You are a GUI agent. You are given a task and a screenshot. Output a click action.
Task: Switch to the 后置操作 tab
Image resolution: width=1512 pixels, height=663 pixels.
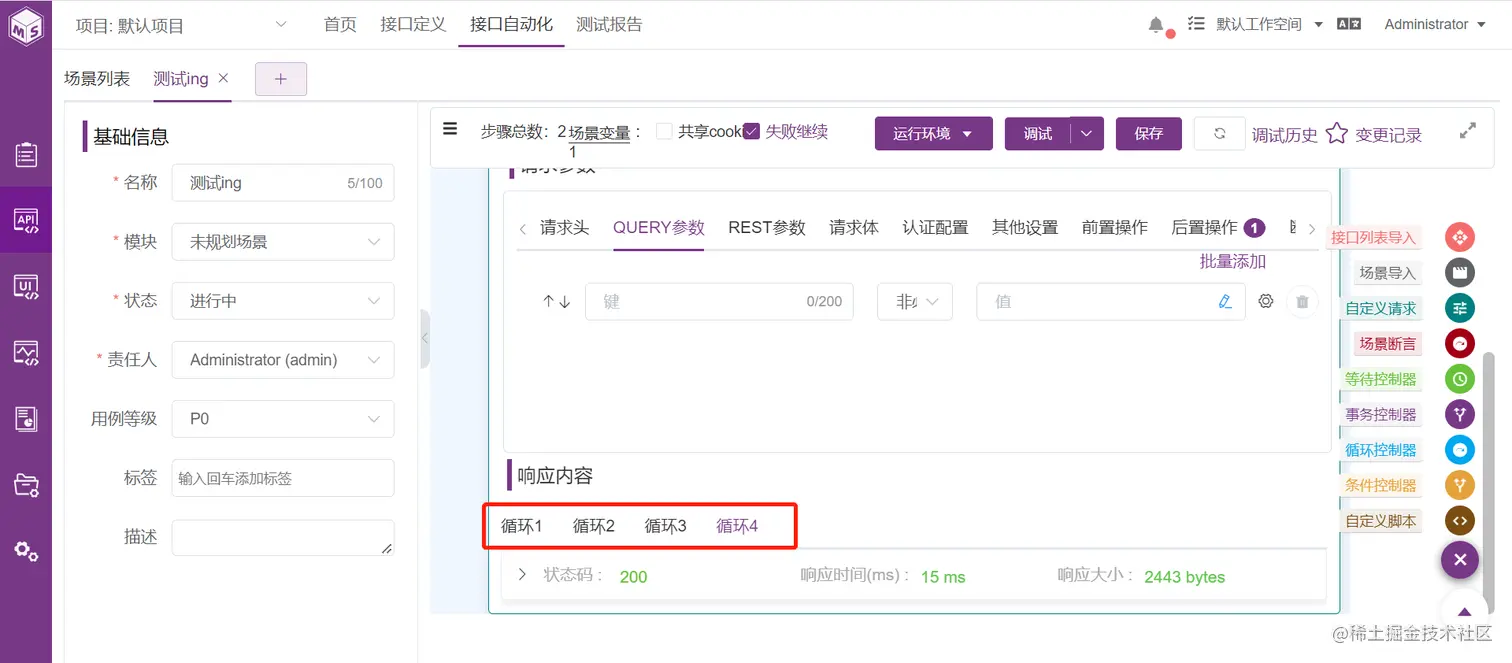(x=1204, y=228)
